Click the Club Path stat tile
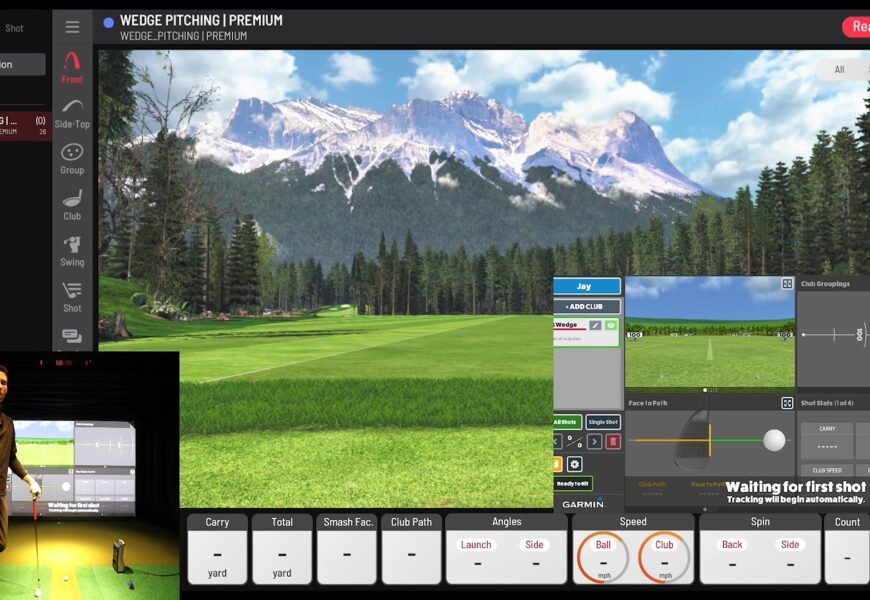 411,549
